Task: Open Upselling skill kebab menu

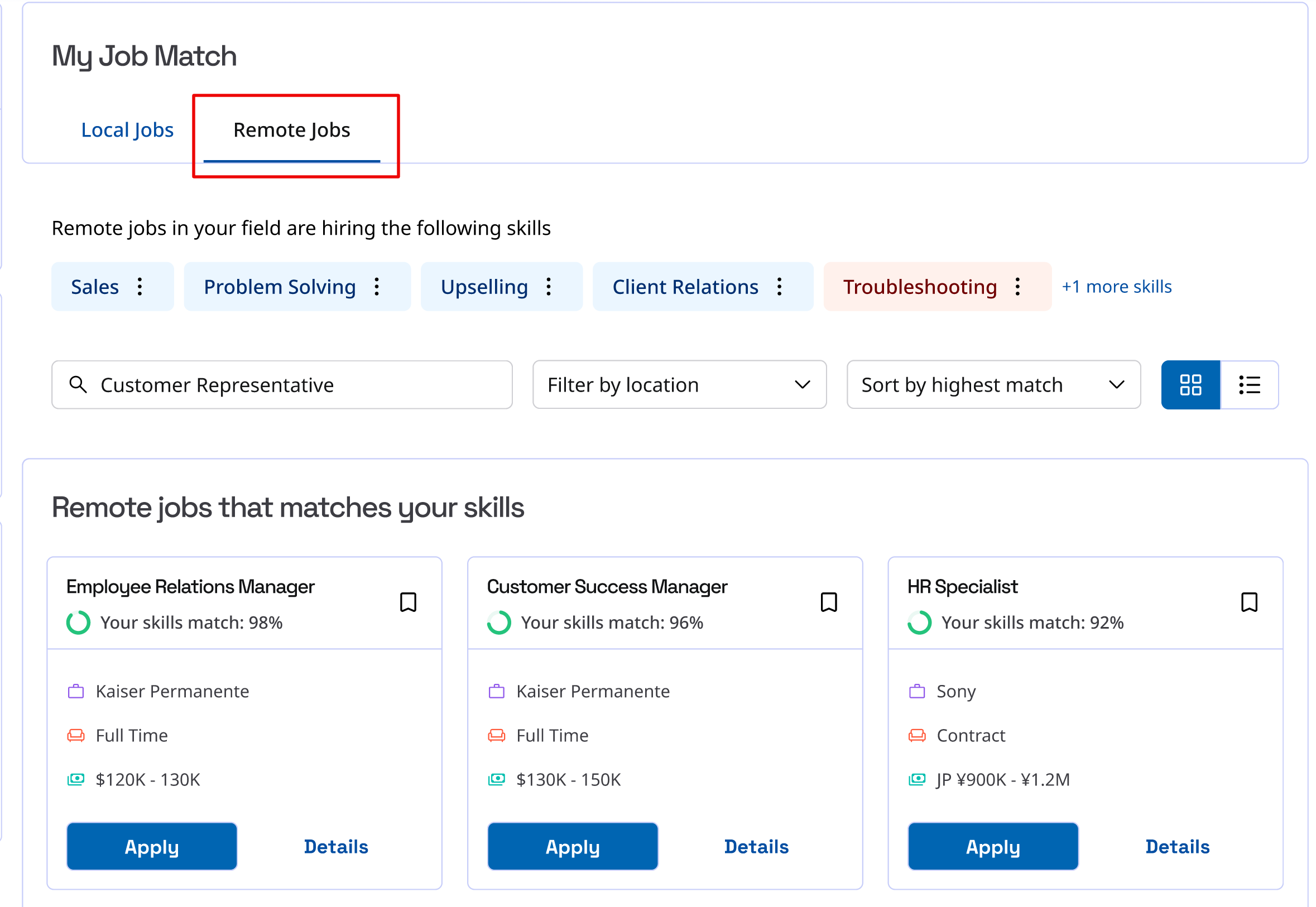Action: [x=549, y=286]
